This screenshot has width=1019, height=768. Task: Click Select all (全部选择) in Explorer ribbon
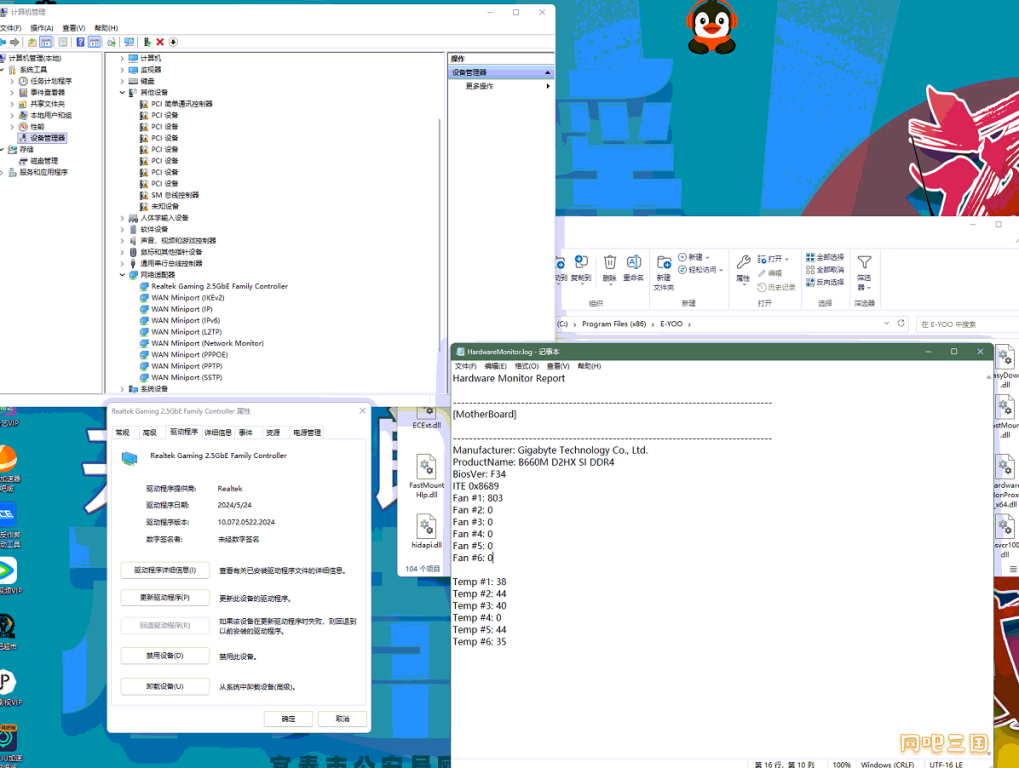coord(825,257)
